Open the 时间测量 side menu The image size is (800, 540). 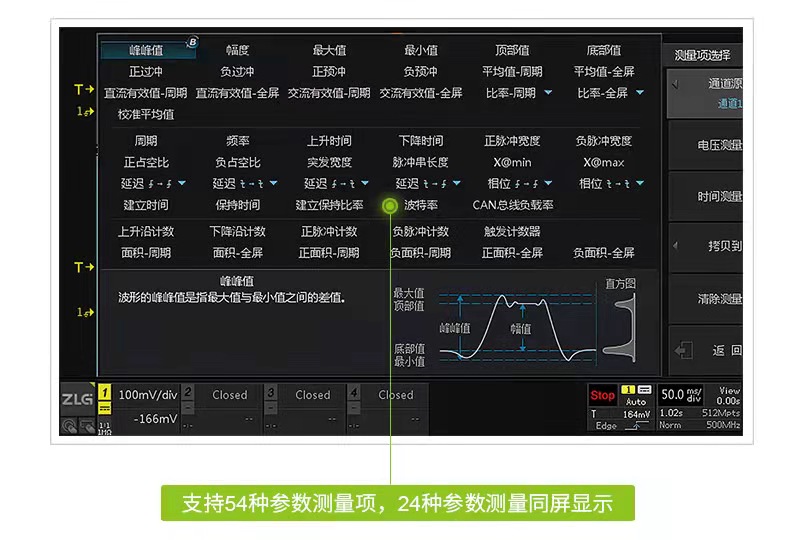click(x=706, y=196)
